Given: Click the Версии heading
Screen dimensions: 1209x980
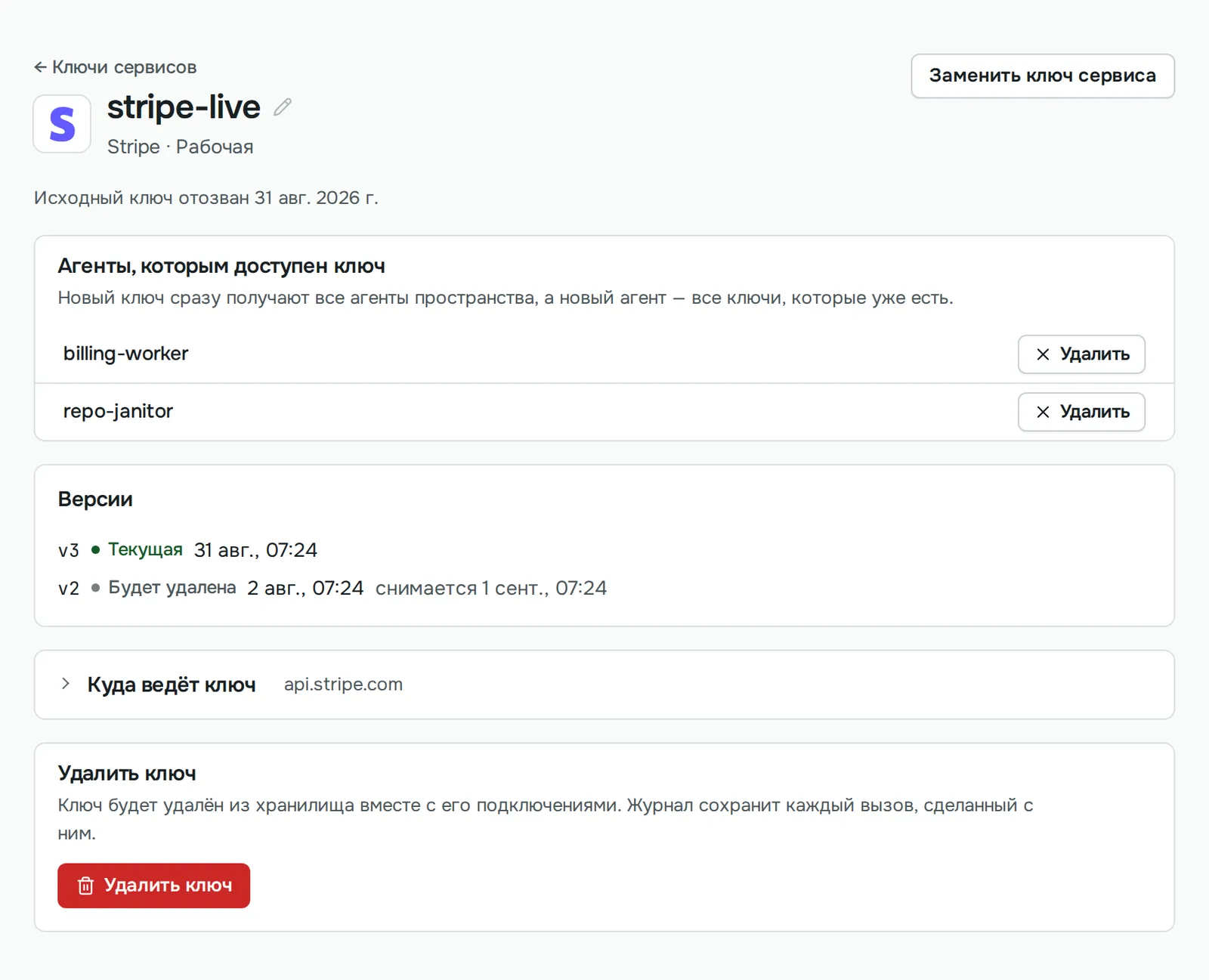Looking at the screenshot, I should pyautogui.click(x=95, y=499).
